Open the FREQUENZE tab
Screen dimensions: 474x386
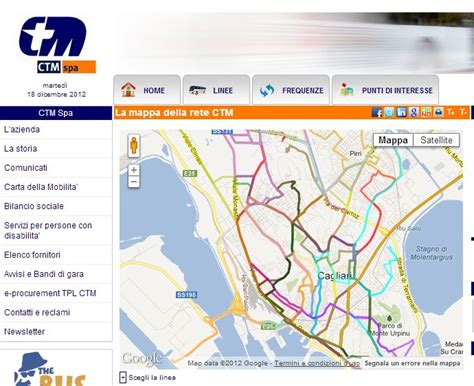[291, 90]
